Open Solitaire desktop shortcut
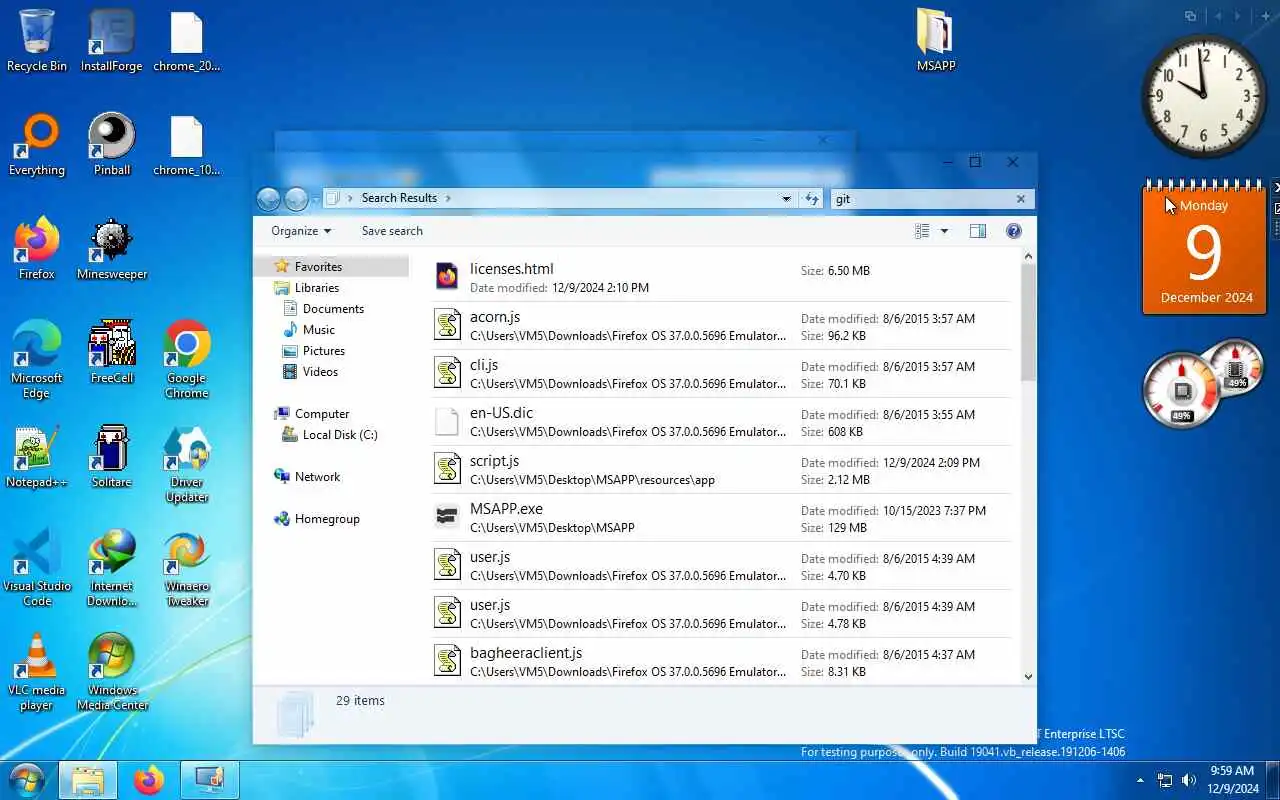This screenshot has width=1280, height=800. (x=112, y=458)
